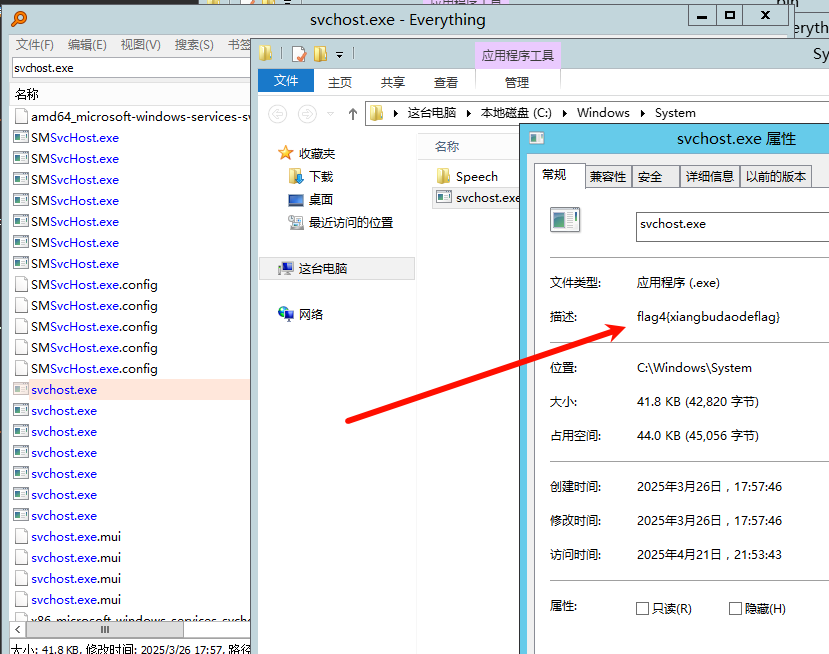Click the Speech folder icon

click(x=444, y=176)
